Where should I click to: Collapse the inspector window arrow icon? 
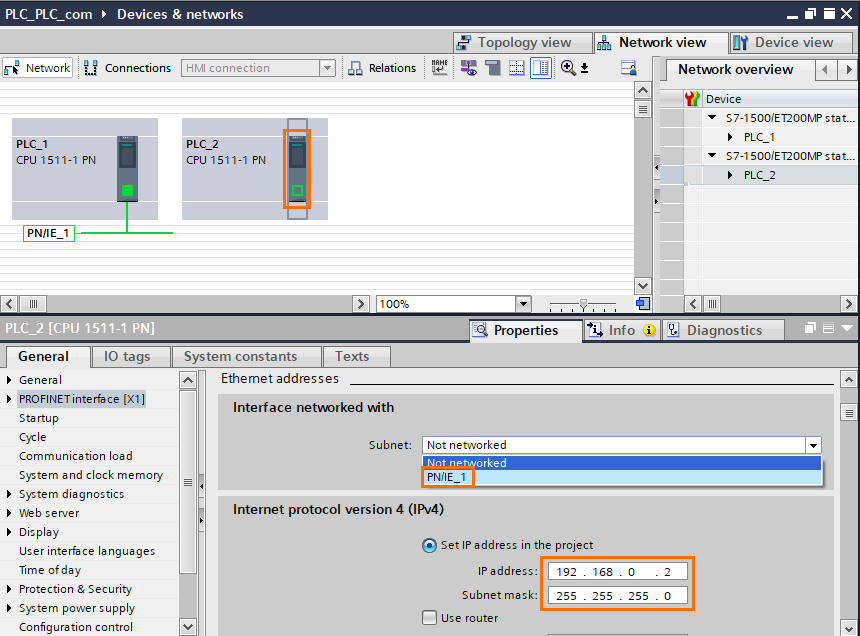click(x=847, y=328)
